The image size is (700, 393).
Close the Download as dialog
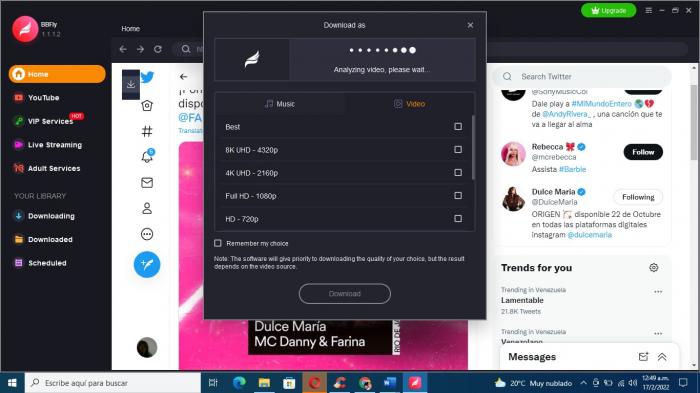[470, 25]
